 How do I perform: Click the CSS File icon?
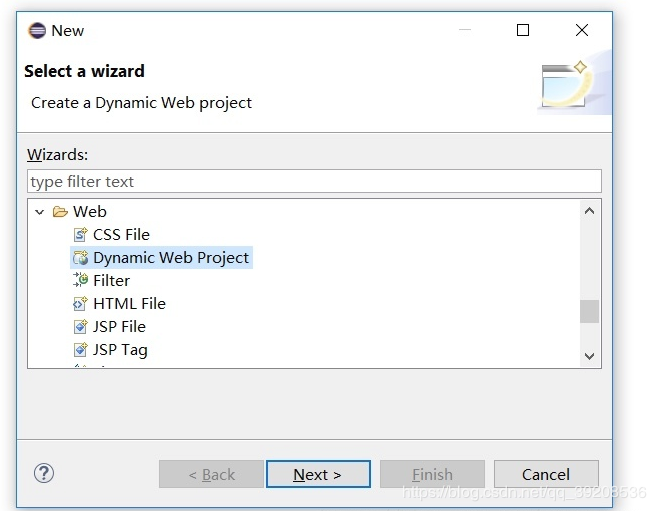click(81, 235)
